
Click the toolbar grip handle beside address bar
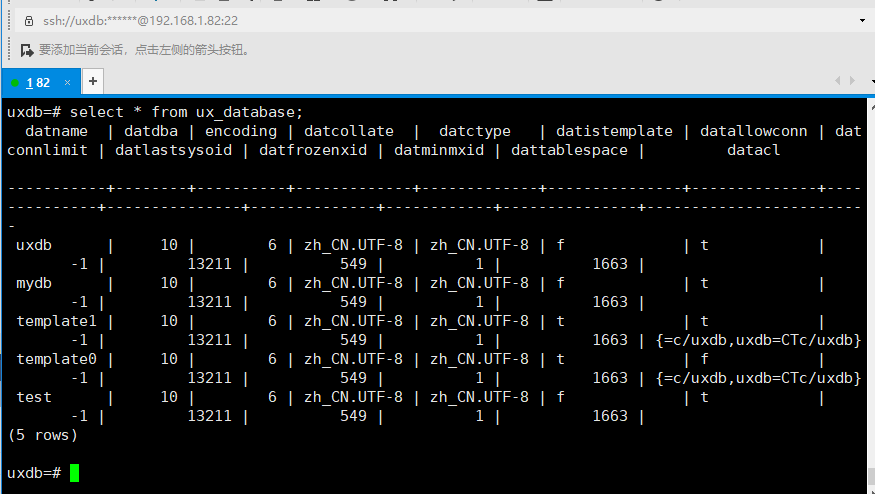[x=8, y=20]
